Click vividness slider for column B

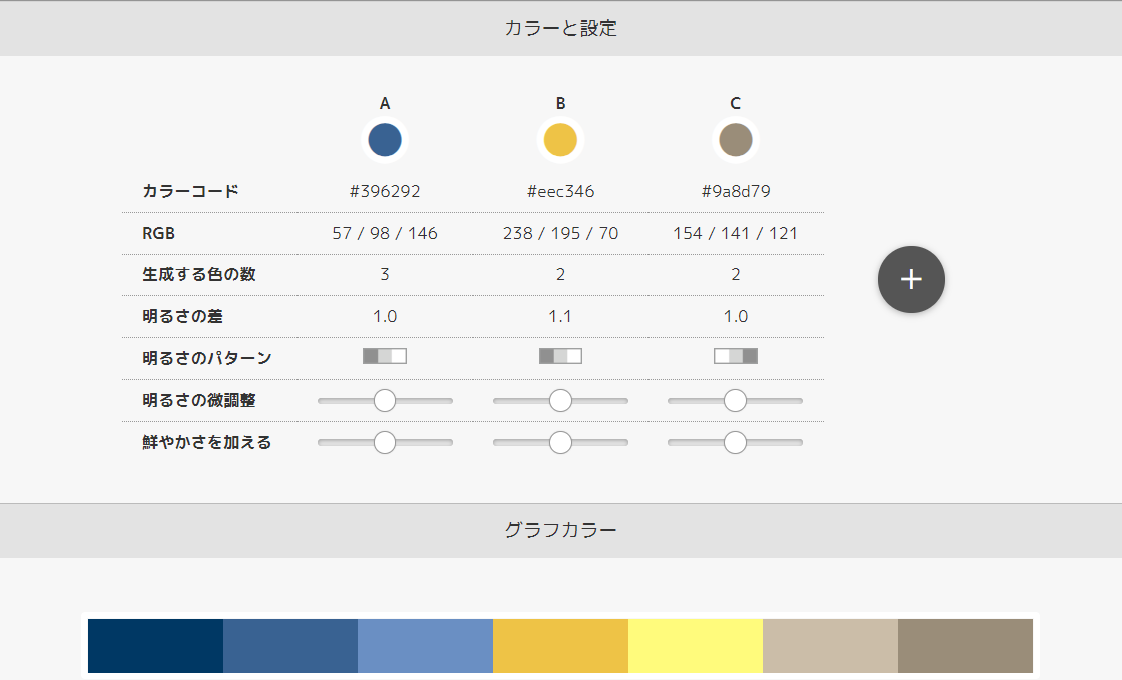click(560, 442)
